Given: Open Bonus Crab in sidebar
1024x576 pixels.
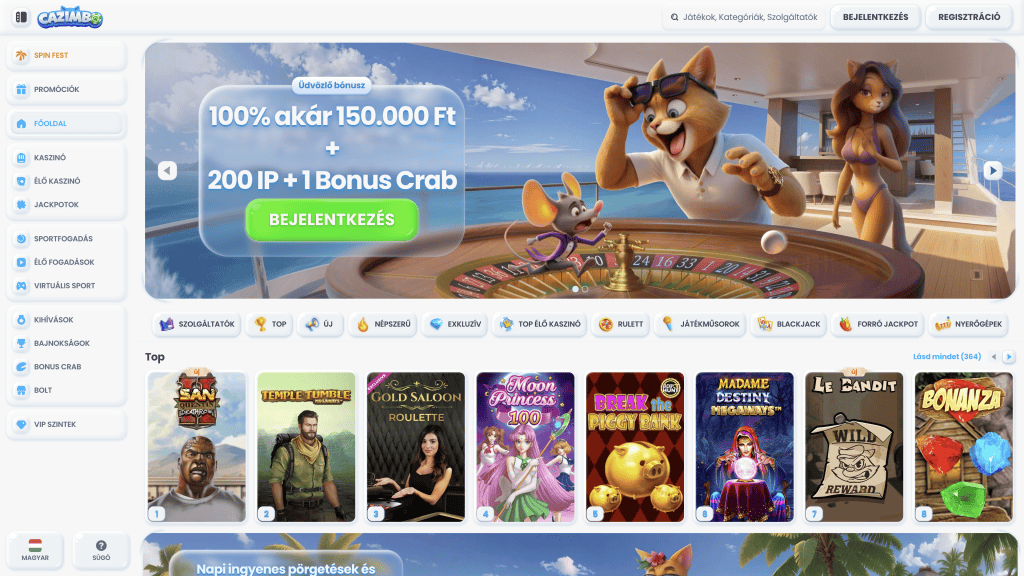Looking at the screenshot, I should [67, 366].
